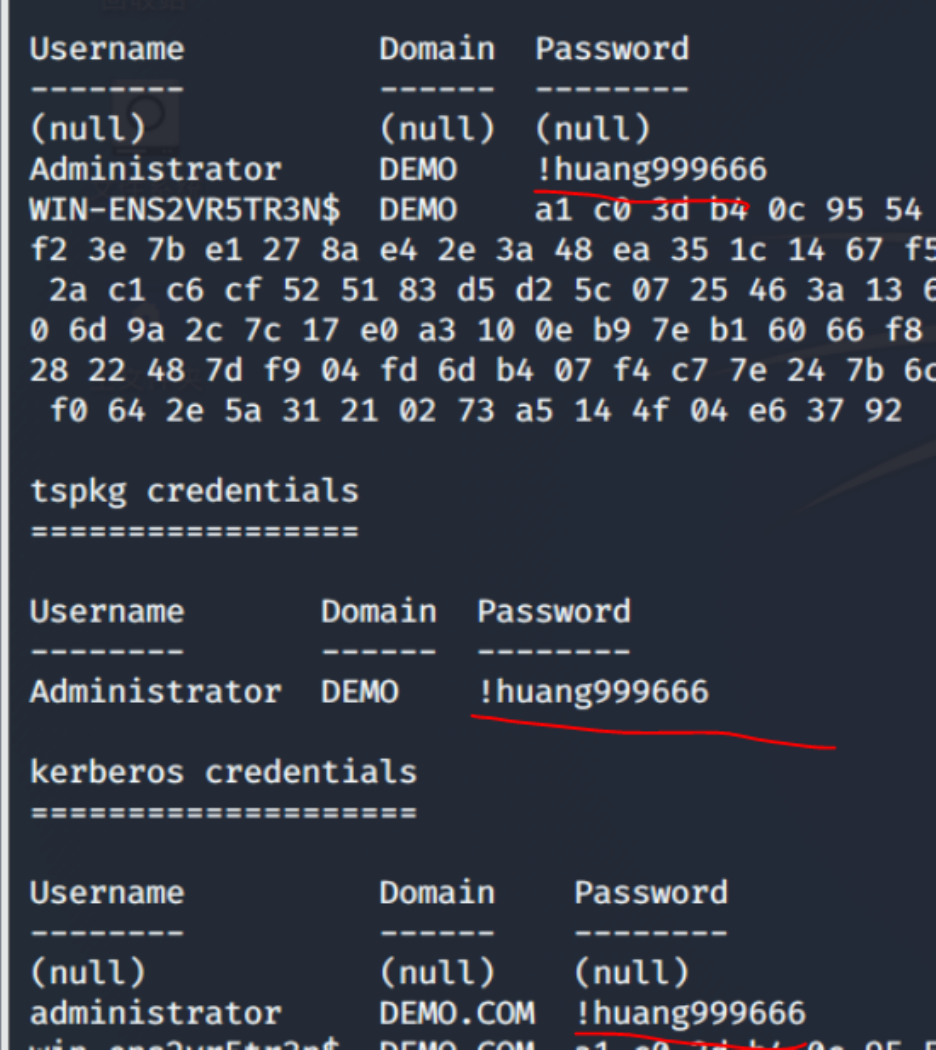Image resolution: width=936 pixels, height=1050 pixels.
Task: Click the Username column header in the tspkg table
Action: point(107,611)
